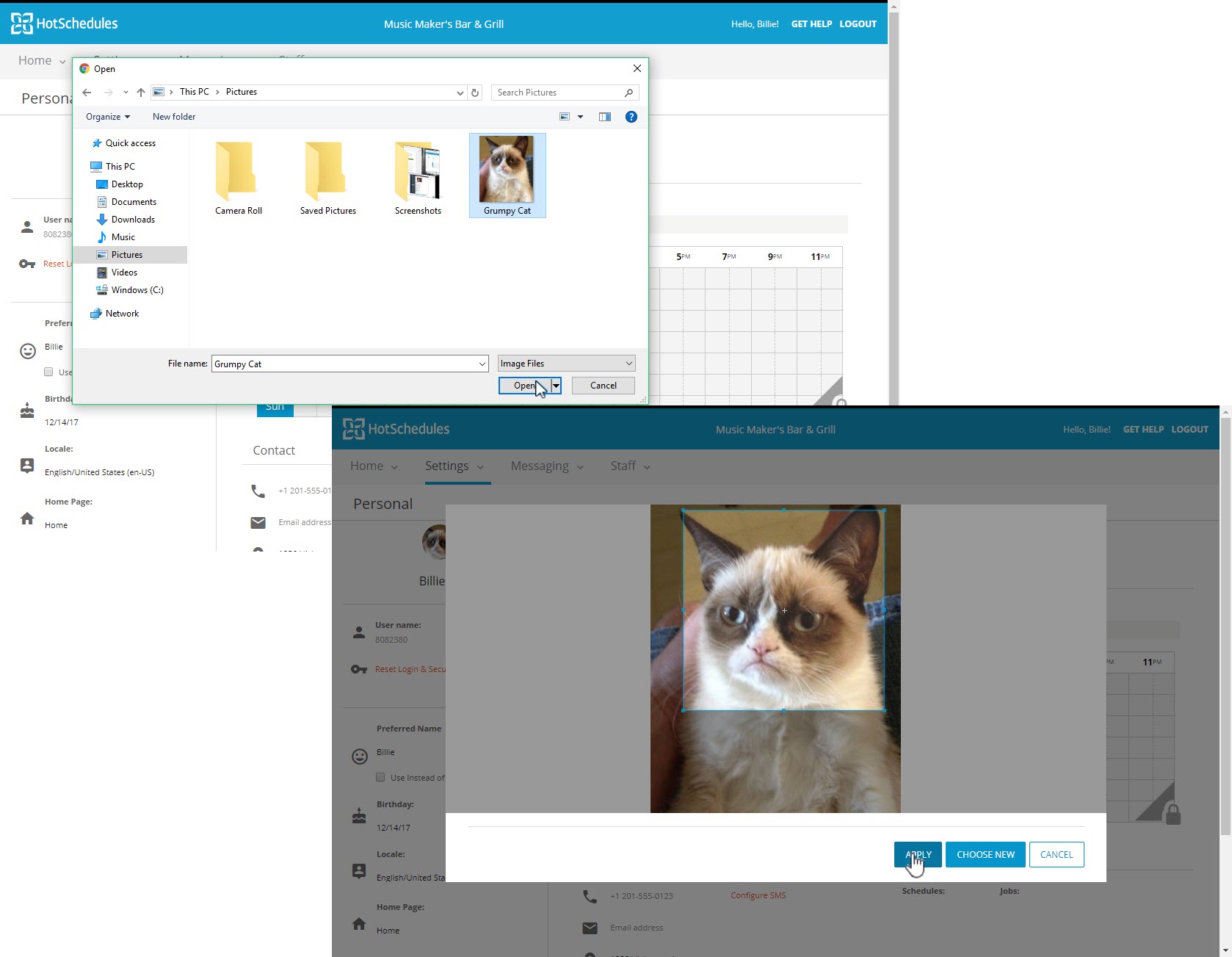Open the File name combo box dropdown

point(482,364)
